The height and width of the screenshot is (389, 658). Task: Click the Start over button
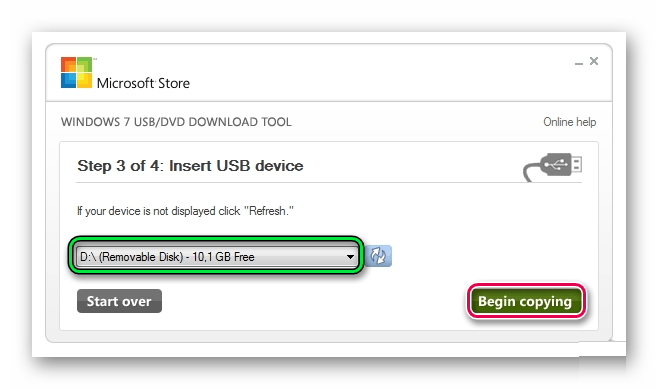click(119, 301)
